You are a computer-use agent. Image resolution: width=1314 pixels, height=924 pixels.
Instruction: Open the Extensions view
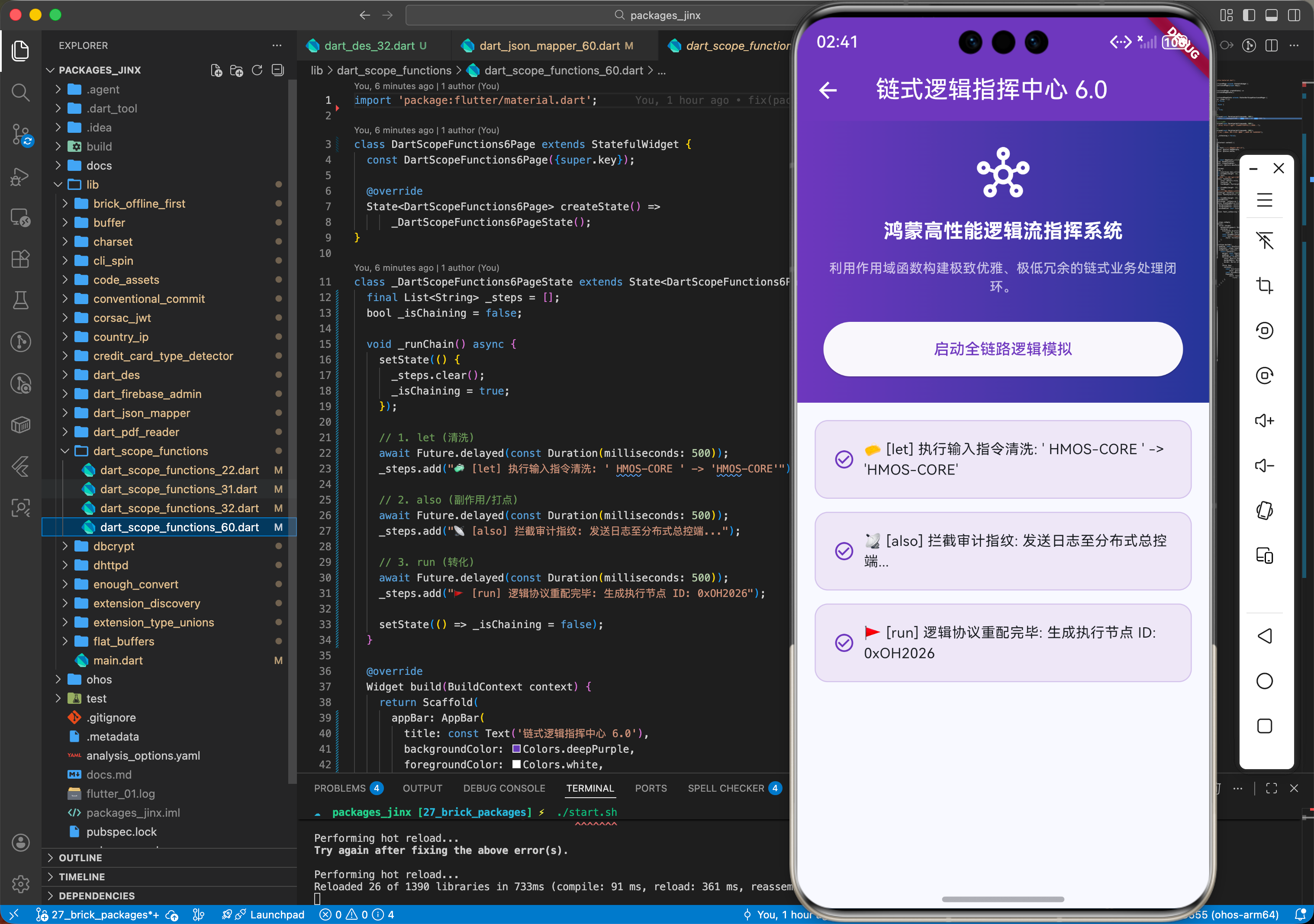21,259
